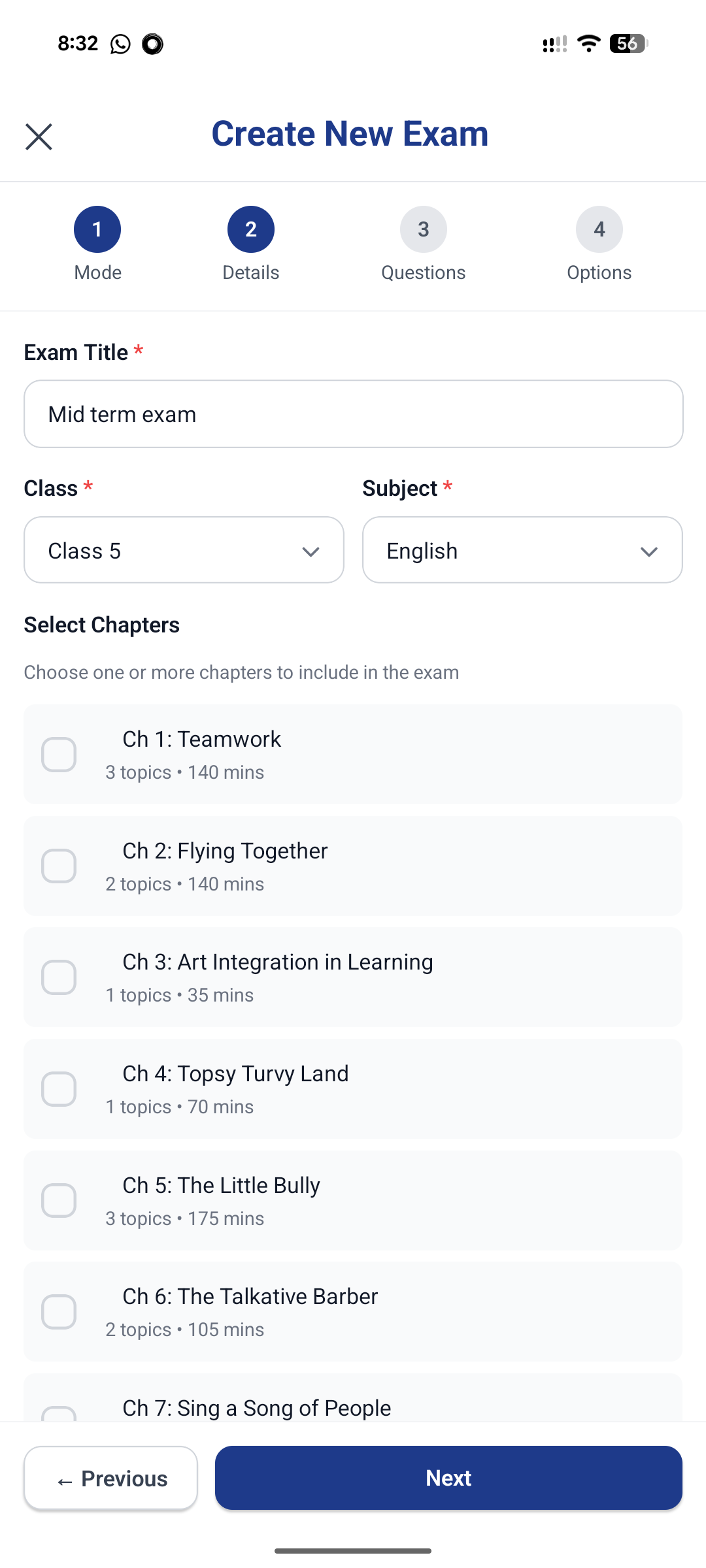This screenshot has width=706, height=1568.
Task: Go to step 1 Mode circle
Action: click(97, 229)
